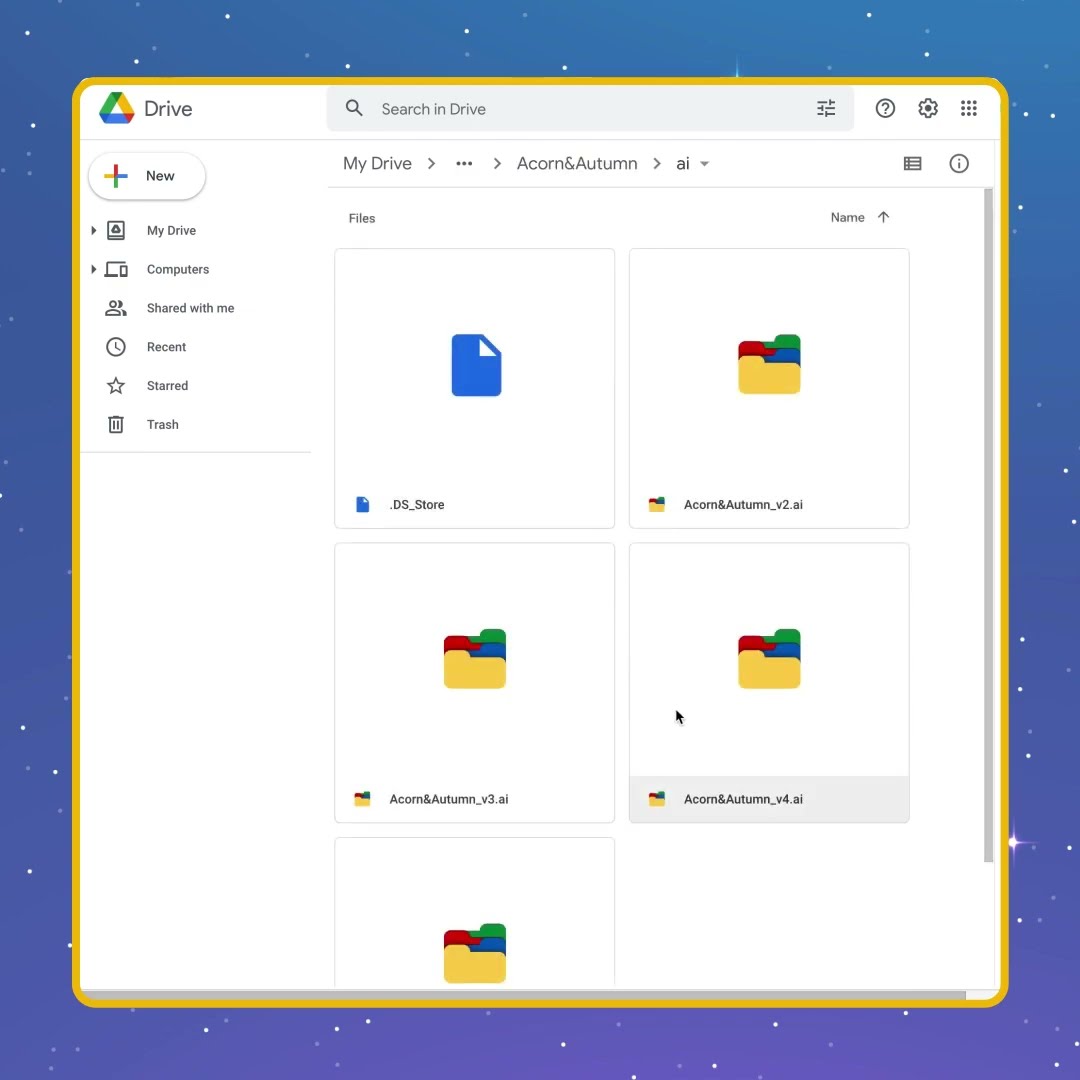This screenshot has width=1080, height=1080.
Task: Open search filter options icon
Action: [826, 108]
